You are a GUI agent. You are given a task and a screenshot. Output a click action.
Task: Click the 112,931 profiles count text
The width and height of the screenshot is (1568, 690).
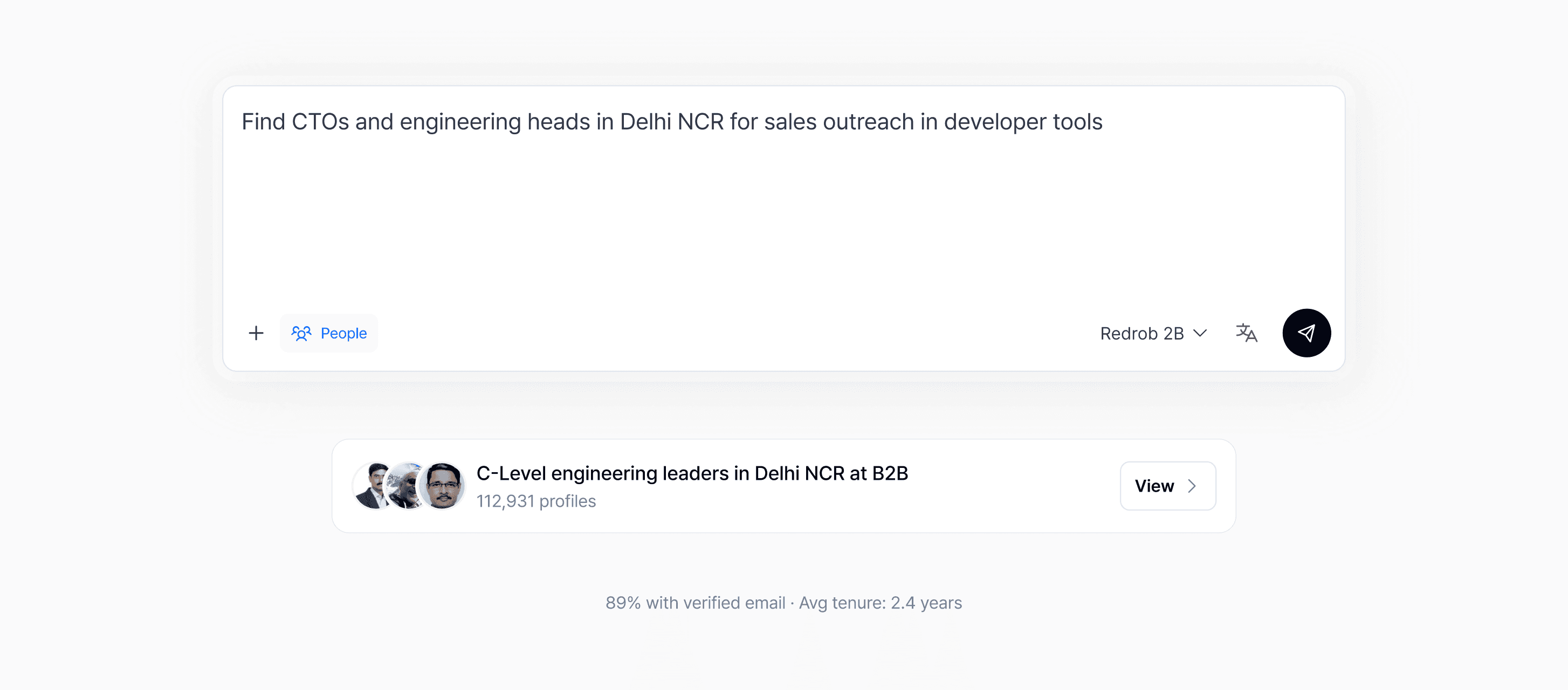point(535,501)
